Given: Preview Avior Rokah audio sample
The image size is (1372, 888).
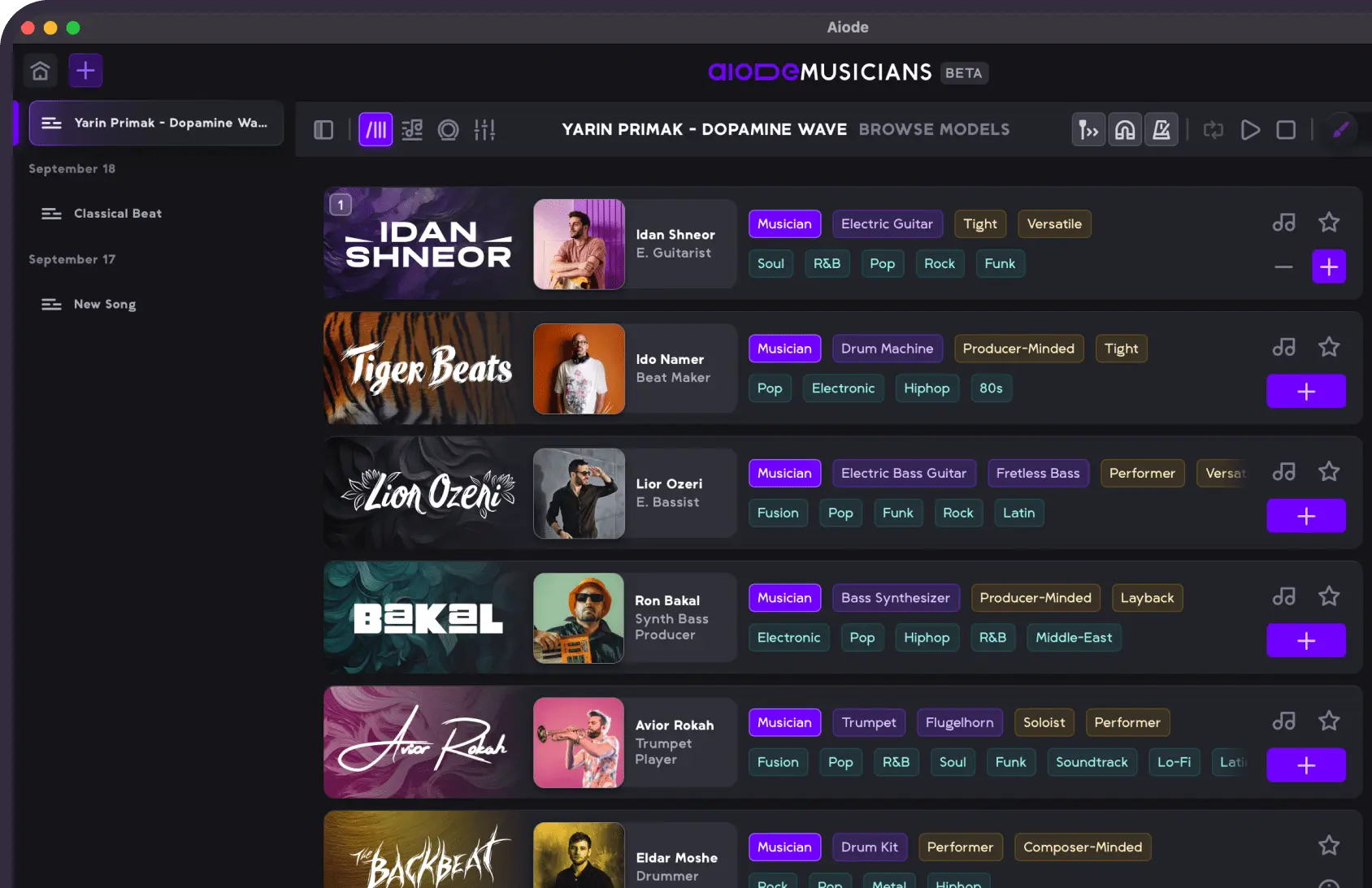Looking at the screenshot, I should (x=1284, y=721).
